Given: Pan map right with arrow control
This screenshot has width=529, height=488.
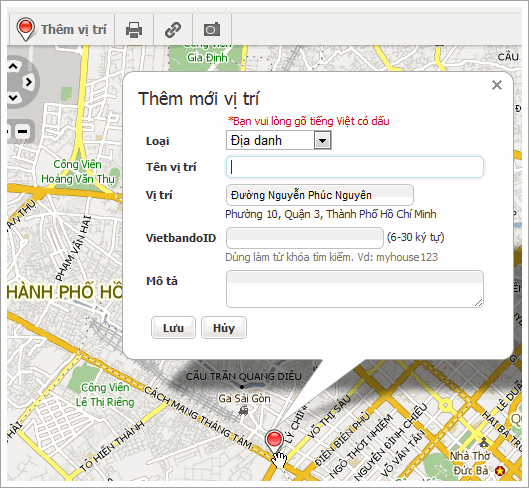Looking at the screenshot, I should pyautogui.click(x=29, y=82).
